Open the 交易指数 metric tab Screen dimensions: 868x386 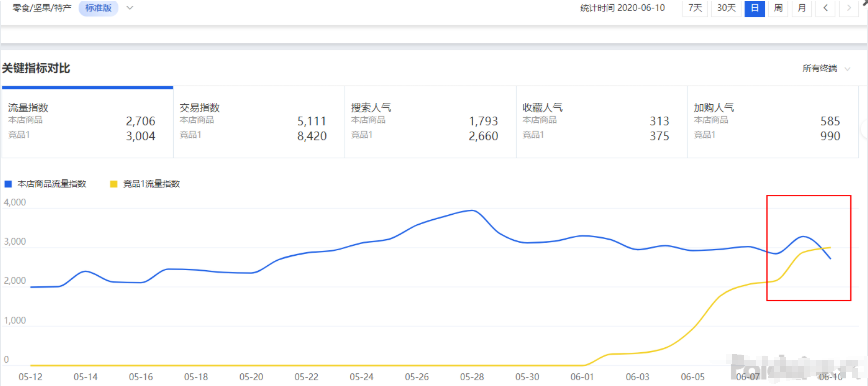point(259,122)
